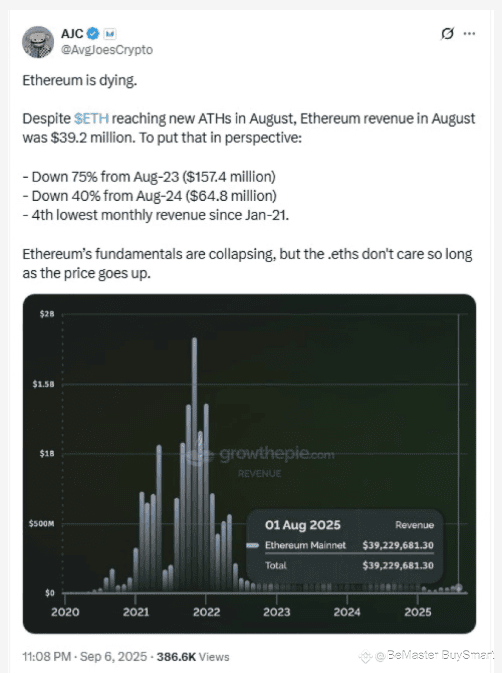Select the tallest revenue bar near 2022
The height and width of the screenshot is (673, 502).
point(194,464)
